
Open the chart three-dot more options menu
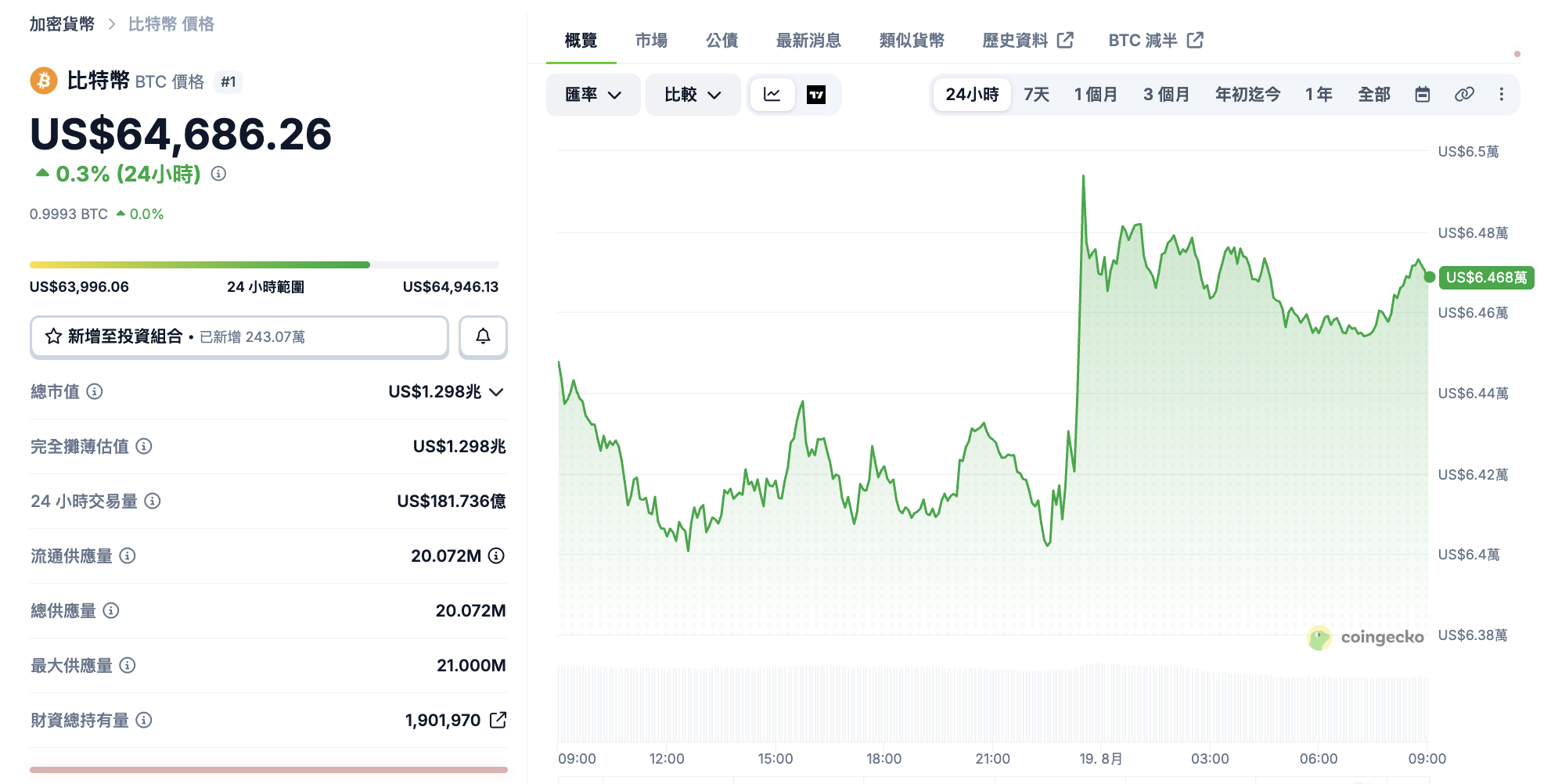click(x=1501, y=95)
